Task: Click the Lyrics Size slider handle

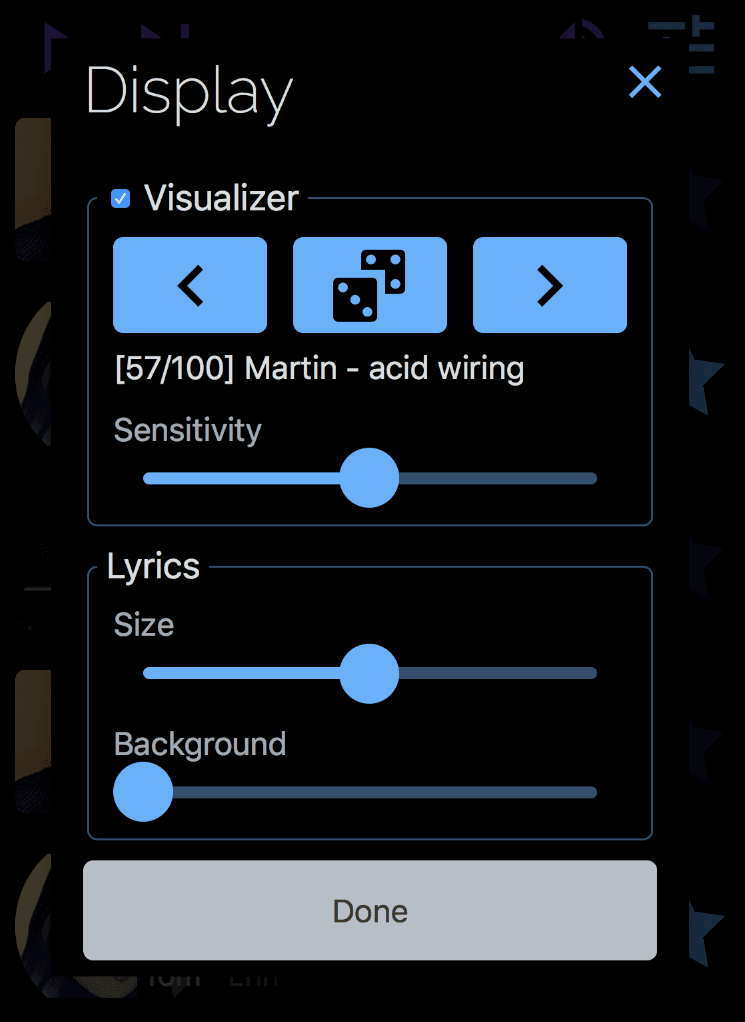Action: coord(369,673)
